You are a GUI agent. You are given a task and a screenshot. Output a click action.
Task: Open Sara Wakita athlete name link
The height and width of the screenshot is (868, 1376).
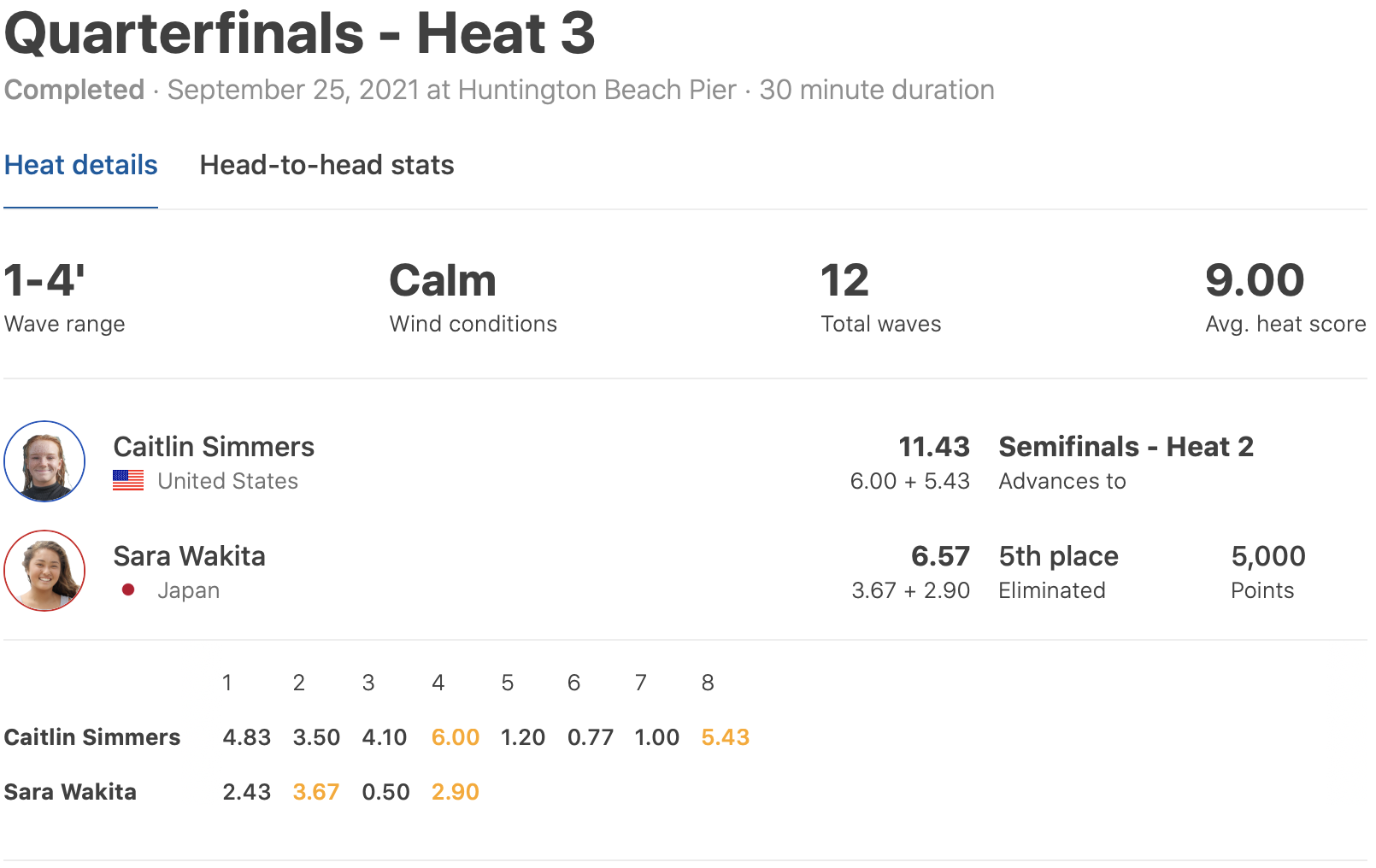189,556
